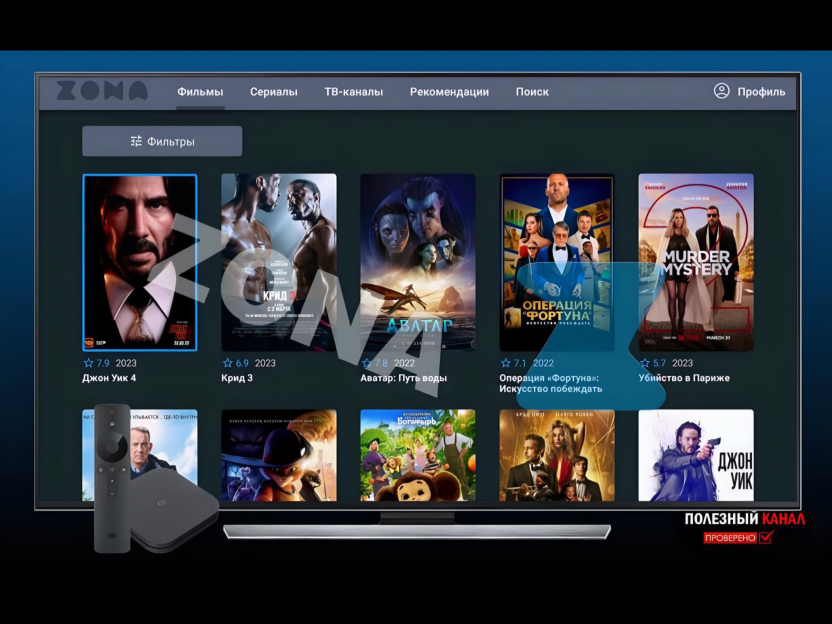
Task: Open the Поиск section
Action: point(532,92)
